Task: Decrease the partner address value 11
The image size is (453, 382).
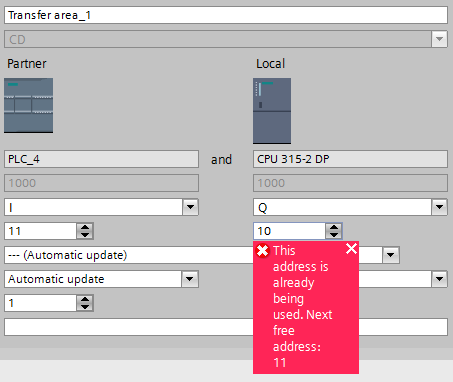Action: (x=85, y=235)
